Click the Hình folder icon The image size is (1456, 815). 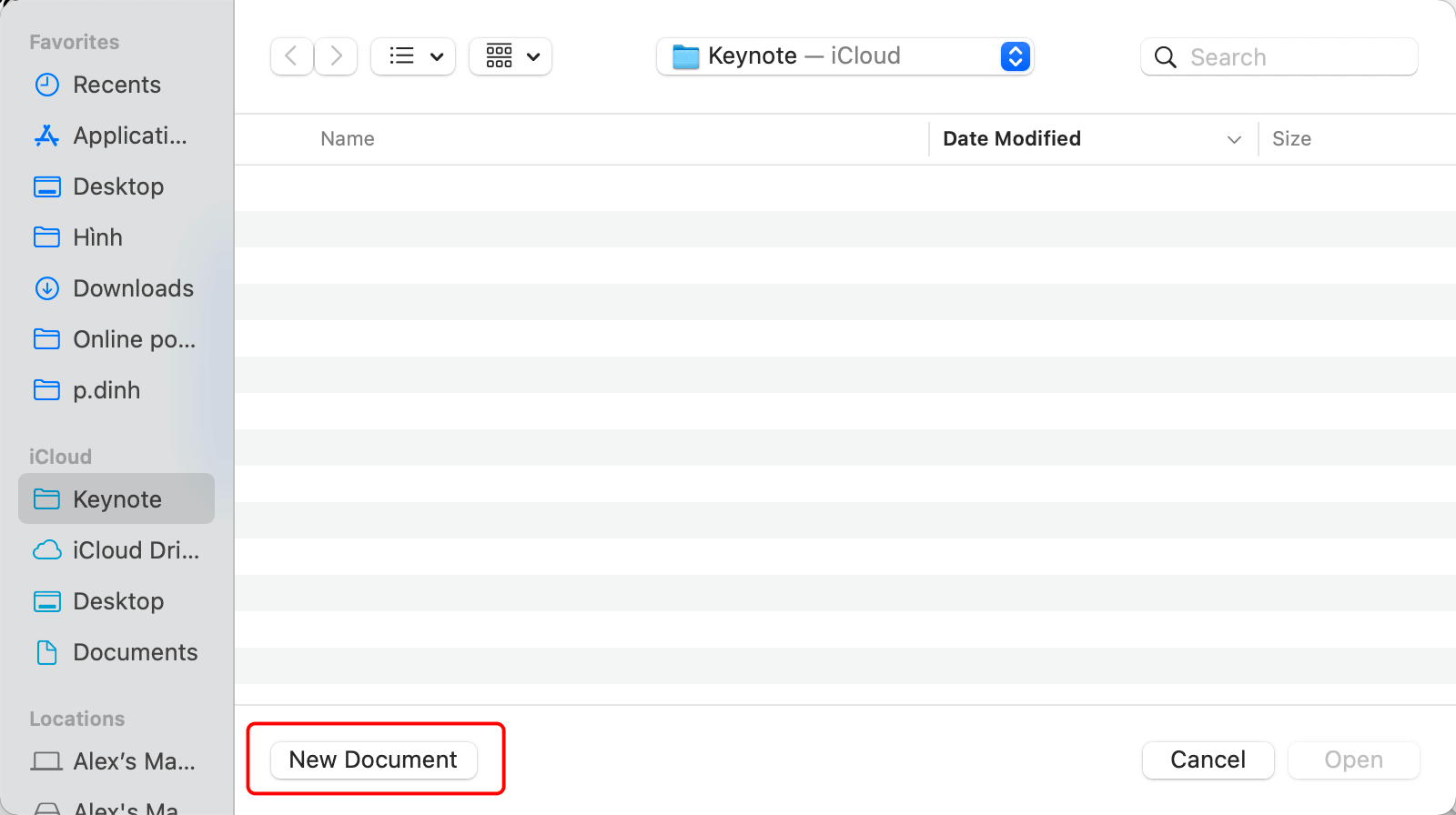coord(46,237)
